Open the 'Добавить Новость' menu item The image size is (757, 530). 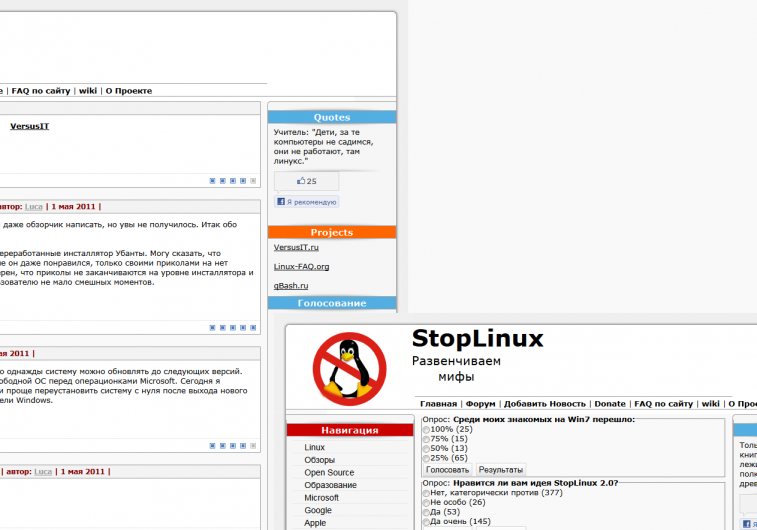[x=545, y=404]
